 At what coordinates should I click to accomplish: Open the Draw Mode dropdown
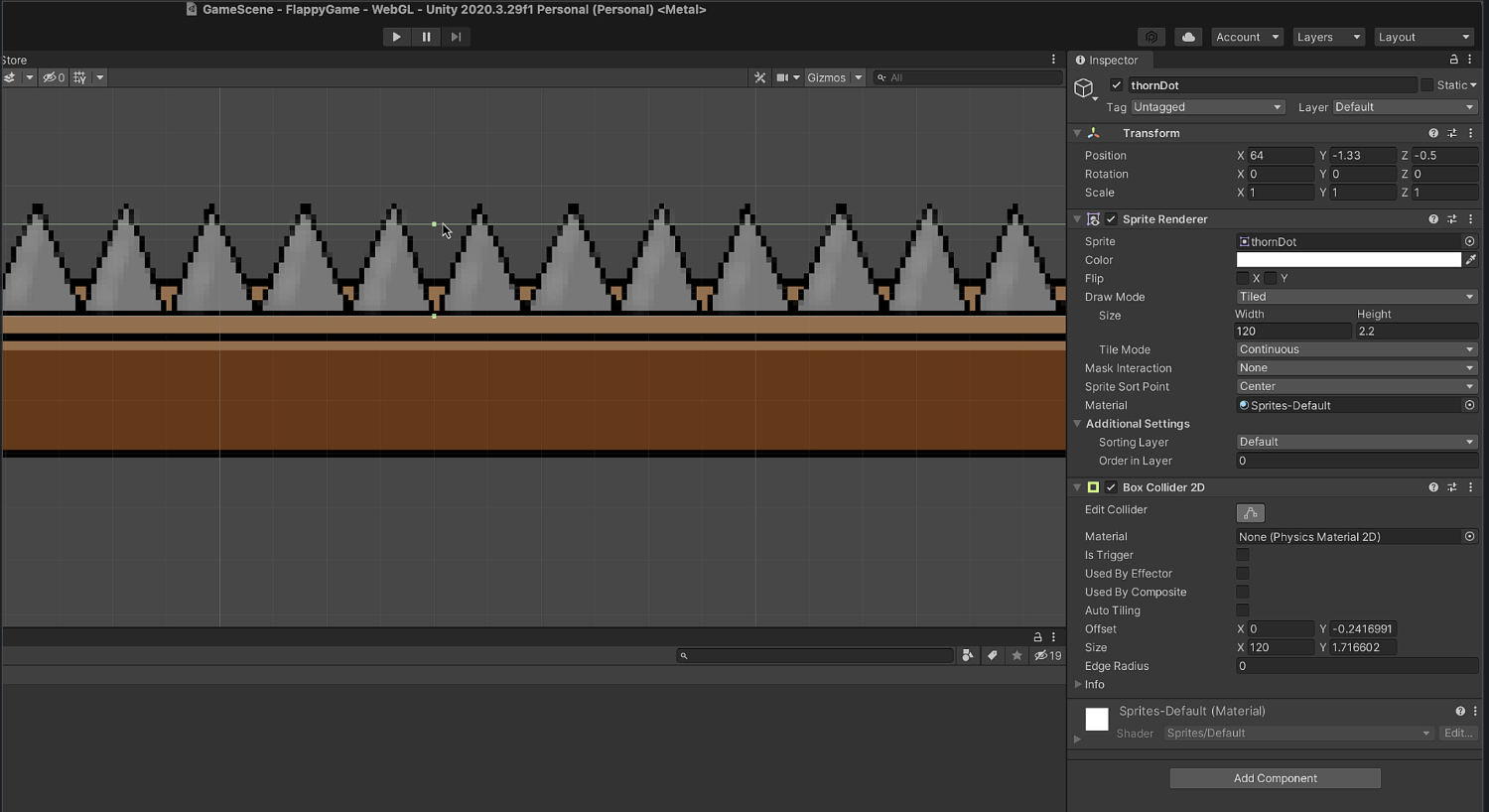(x=1357, y=297)
